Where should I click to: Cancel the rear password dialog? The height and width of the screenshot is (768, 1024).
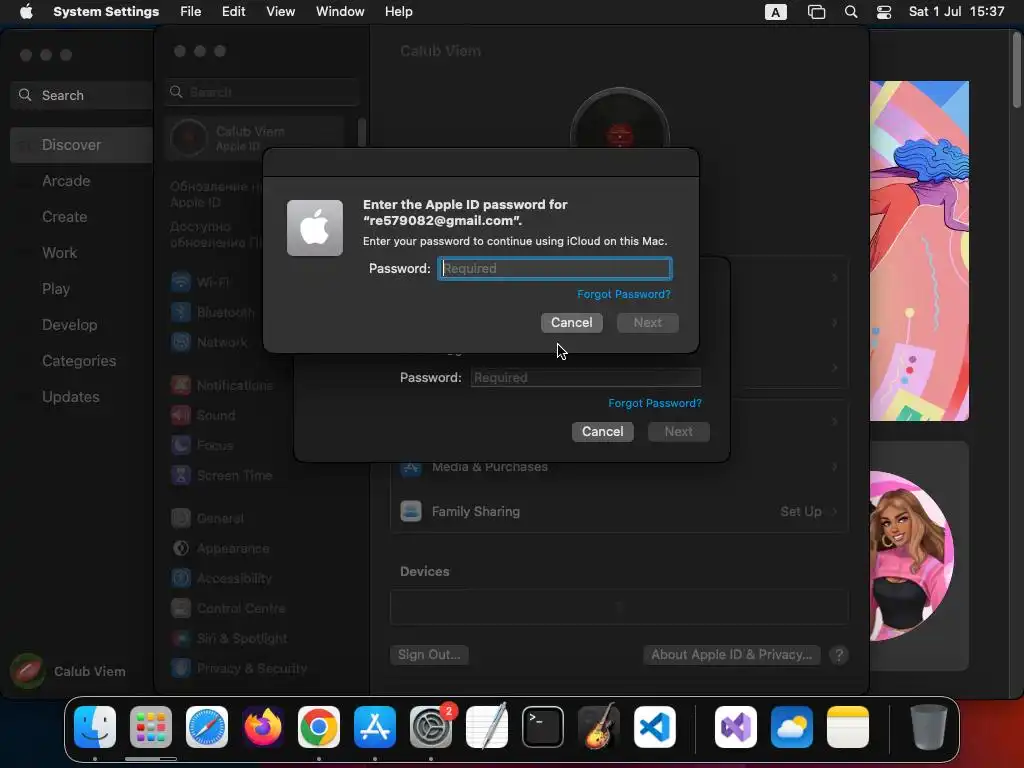click(x=603, y=432)
